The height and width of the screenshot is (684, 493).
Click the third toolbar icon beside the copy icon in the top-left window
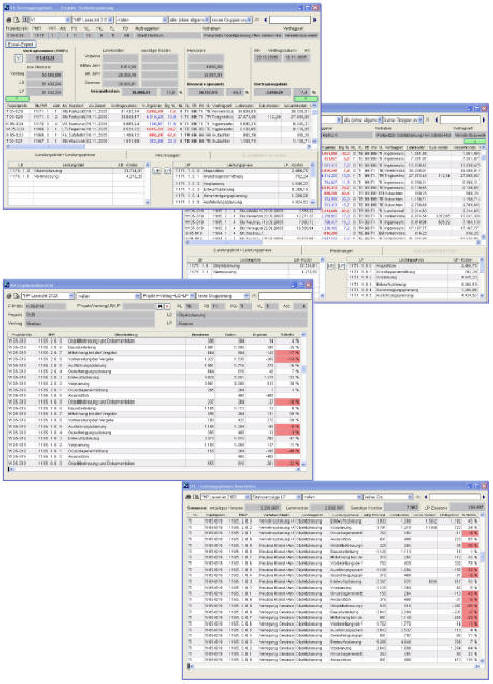[x=25, y=20]
